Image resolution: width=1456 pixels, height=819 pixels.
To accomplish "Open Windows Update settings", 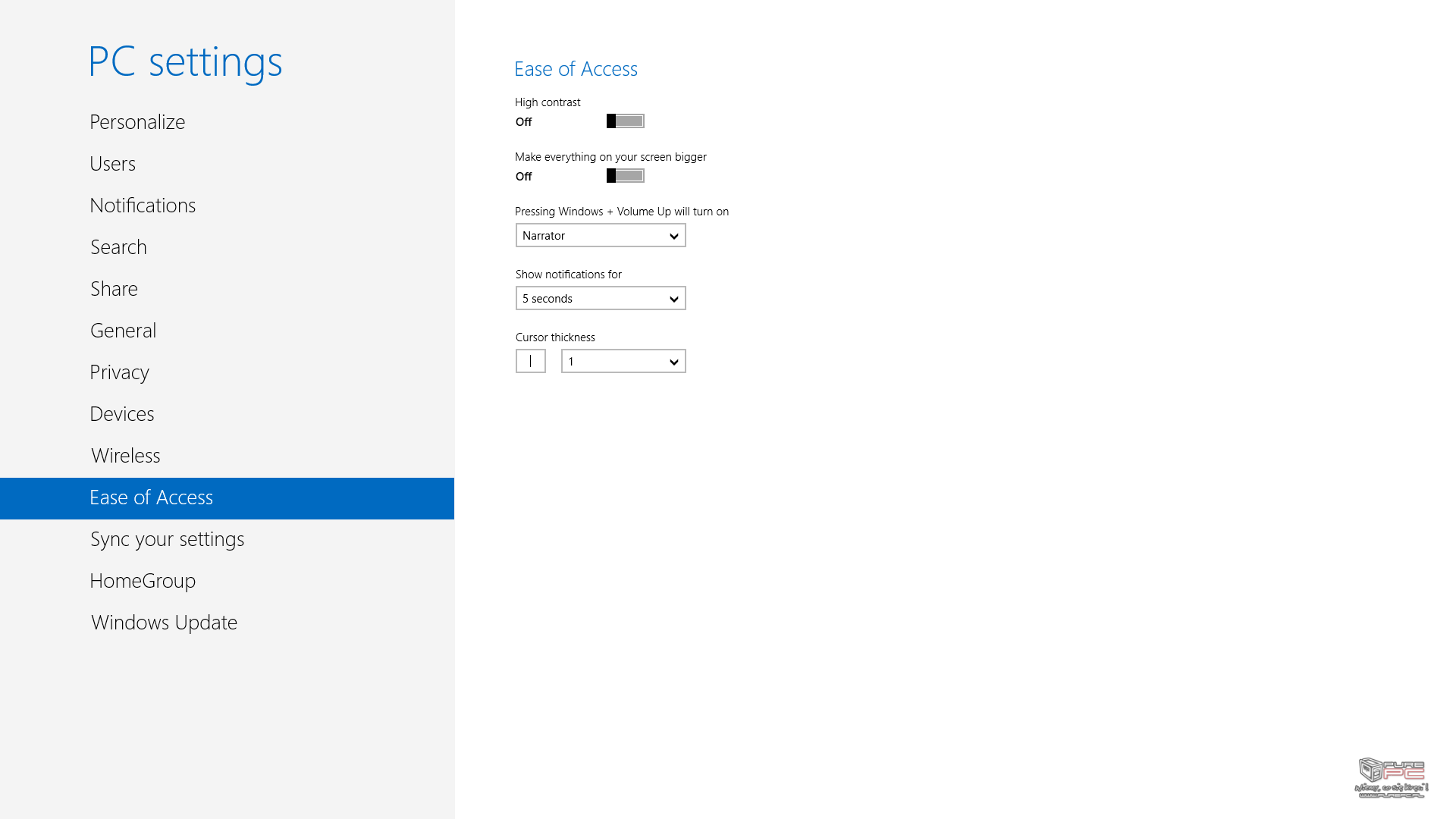I will pos(164,623).
